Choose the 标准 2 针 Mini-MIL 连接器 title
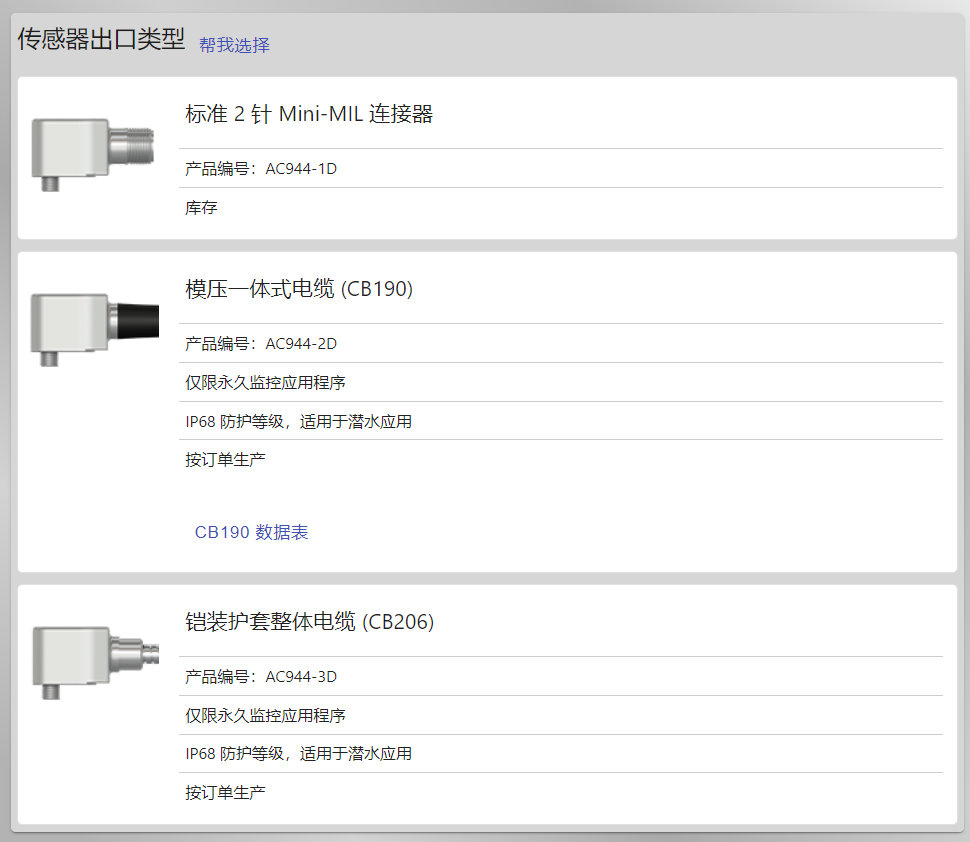Viewport: 970px width, 842px height. (x=309, y=114)
